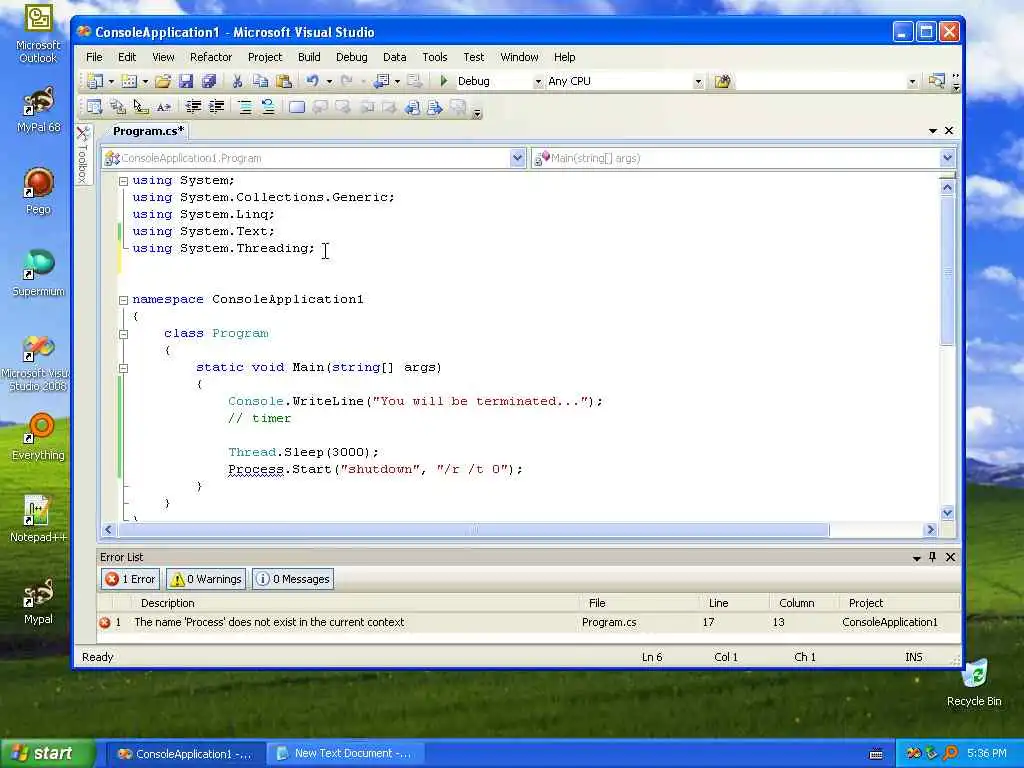
Task: Open the Tools menu
Action: pyautogui.click(x=434, y=57)
